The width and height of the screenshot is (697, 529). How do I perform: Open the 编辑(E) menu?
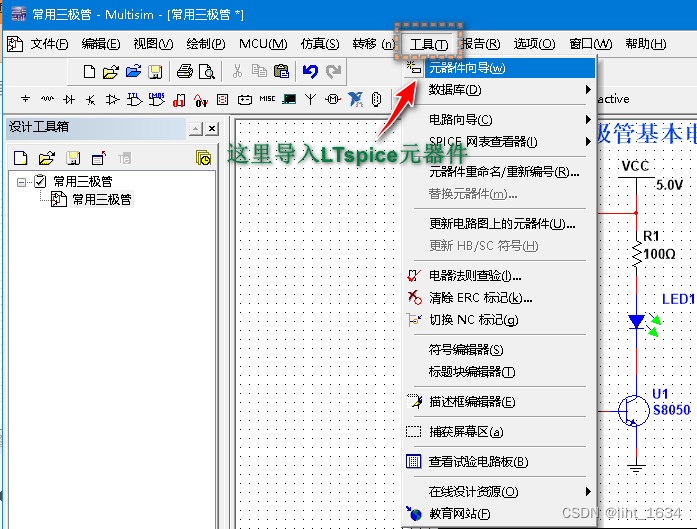[x=101, y=44]
